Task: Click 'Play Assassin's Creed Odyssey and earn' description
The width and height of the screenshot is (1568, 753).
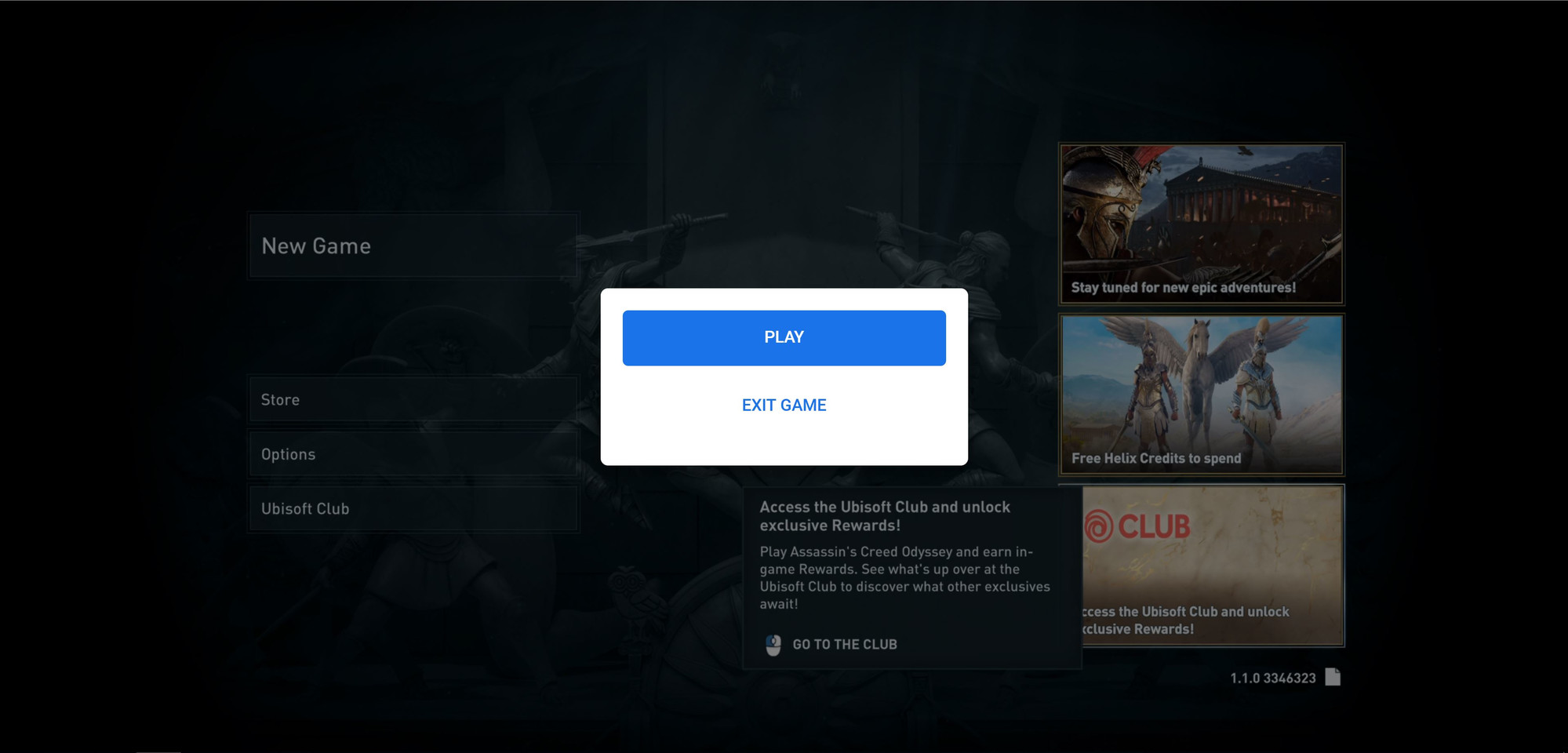Action: [904, 577]
